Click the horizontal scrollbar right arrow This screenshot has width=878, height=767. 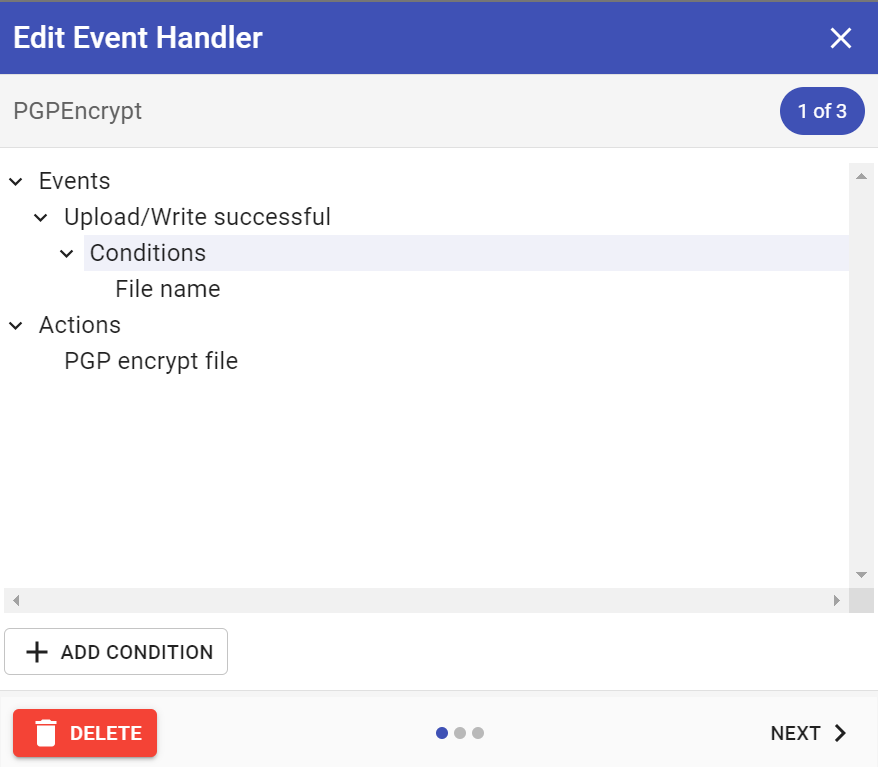click(838, 600)
